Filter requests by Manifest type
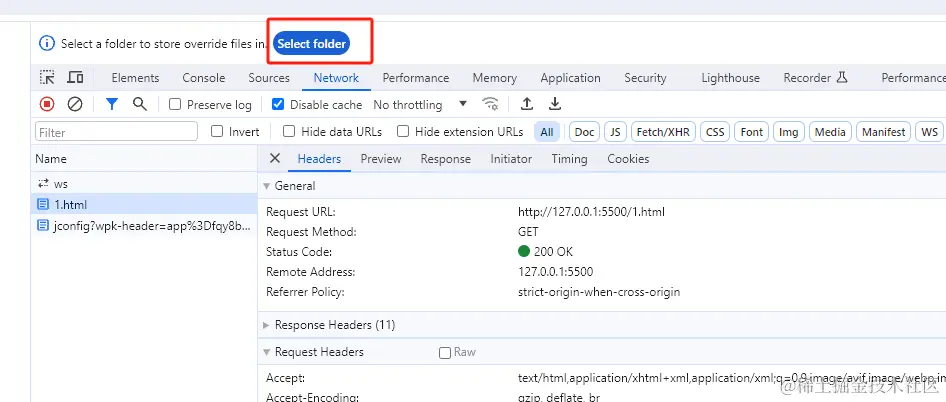This screenshot has height=402, width=946. click(x=884, y=132)
